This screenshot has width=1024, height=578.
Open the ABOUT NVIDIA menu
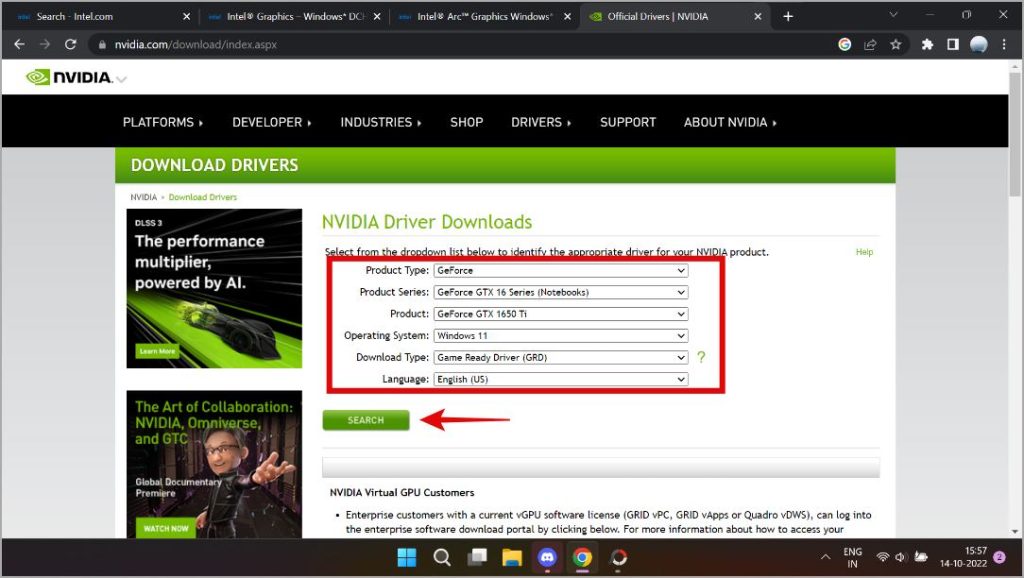click(x=730, y=122)
